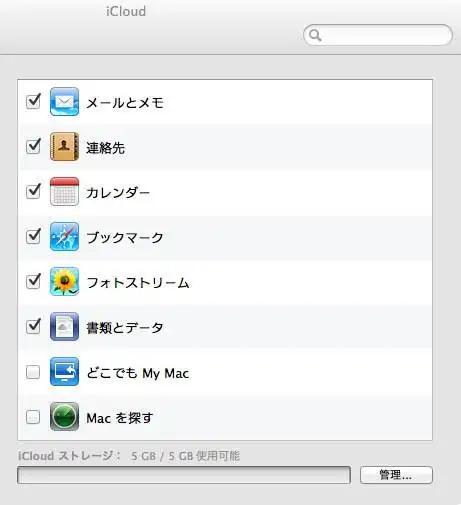Uncheck the ブックマーク checkbox
This screenshot has width=461, height=505.
(x=33, y=236)
